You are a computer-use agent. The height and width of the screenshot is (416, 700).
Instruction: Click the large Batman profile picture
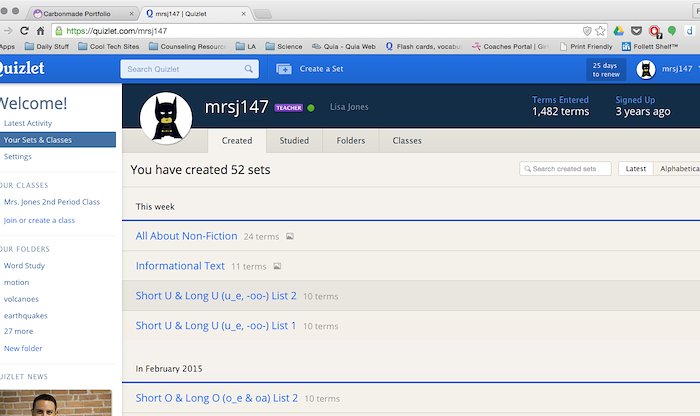(x=166, y=118)
